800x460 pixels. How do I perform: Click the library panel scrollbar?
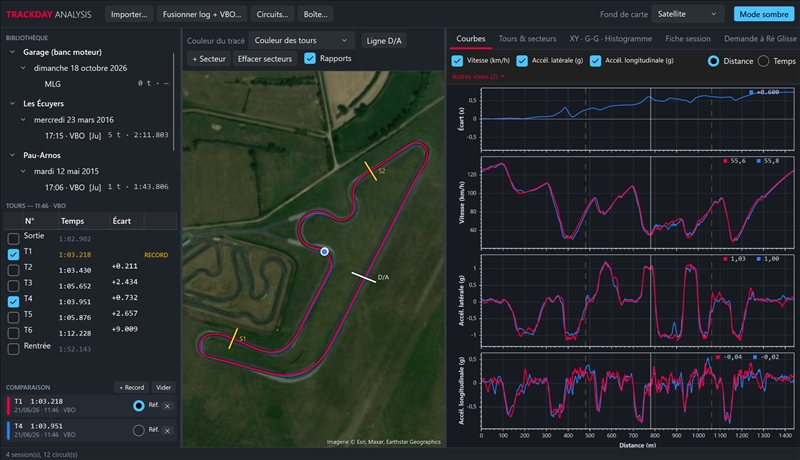174,101
